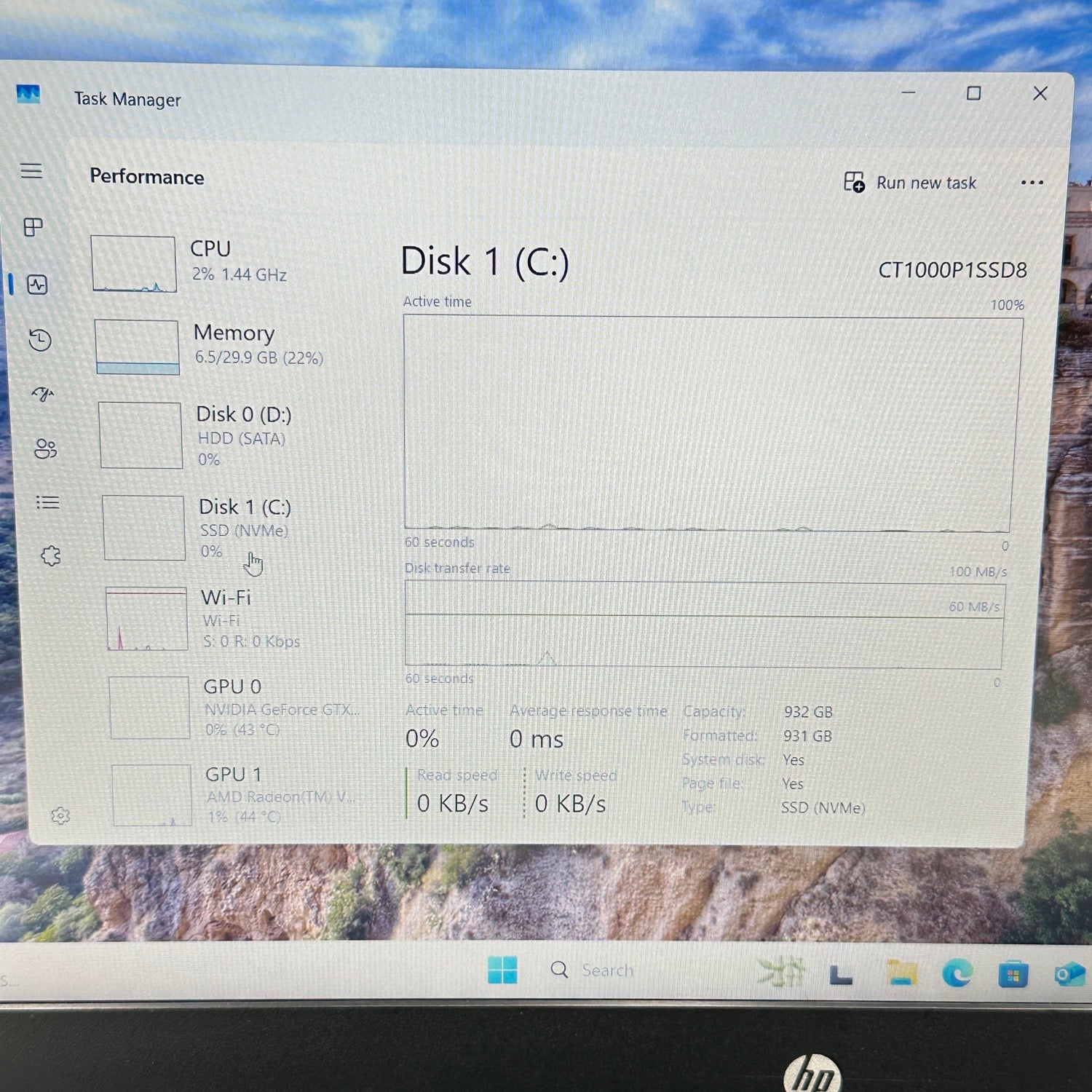Open the Services page icon
The width and height of the screenshot is (1092, 1092).
50,556
